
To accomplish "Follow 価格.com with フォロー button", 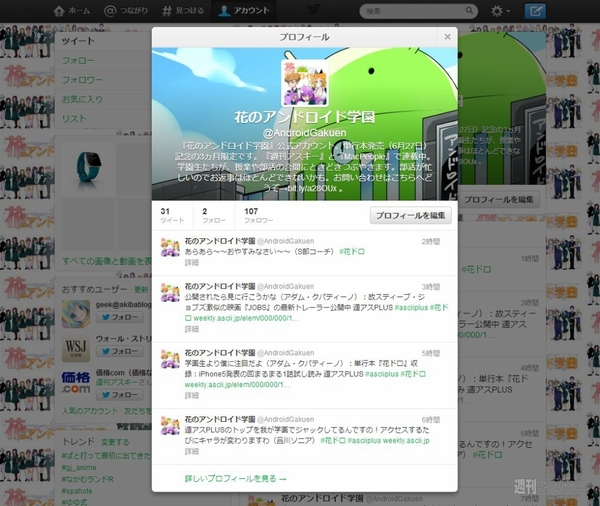I will 120,395.
